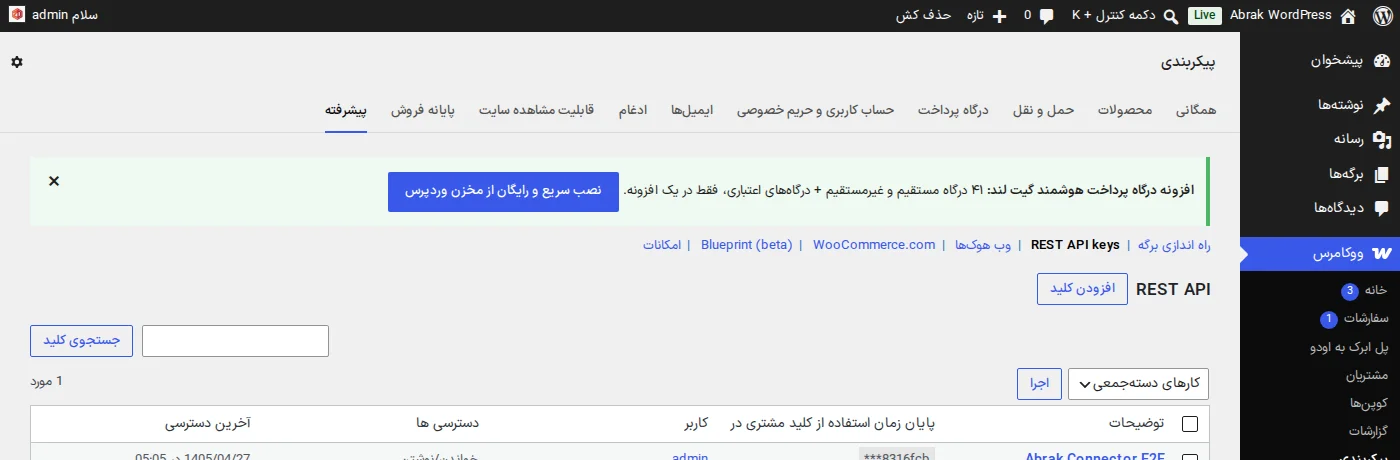Switch to the ادغام tab
Screen dimensions: 1400x460
pos(632,110)
